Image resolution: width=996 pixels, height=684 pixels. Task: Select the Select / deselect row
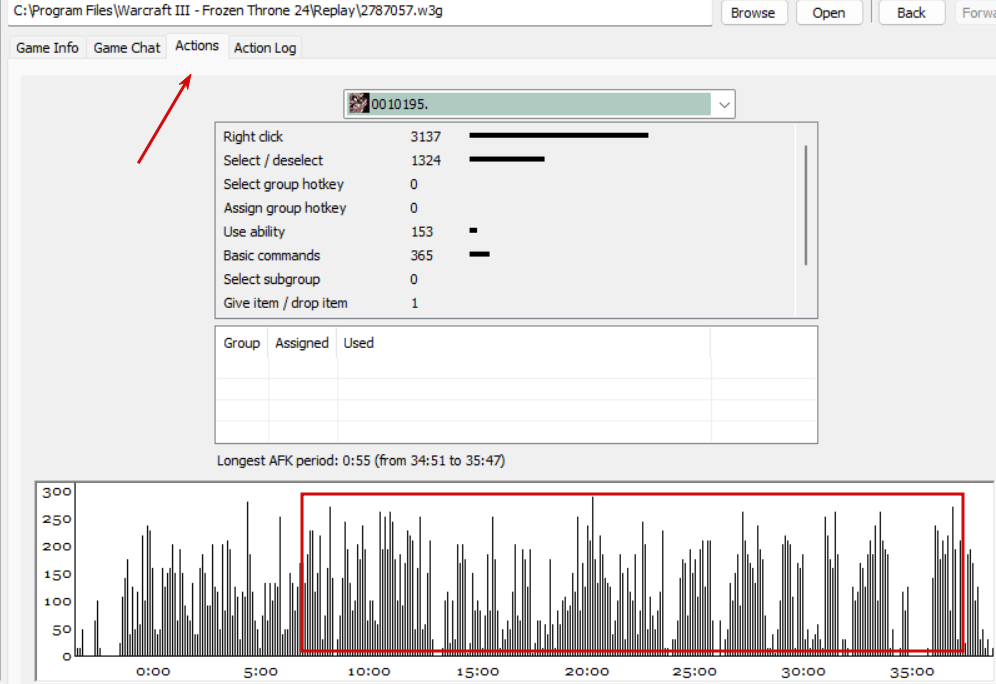coord(505,160)
